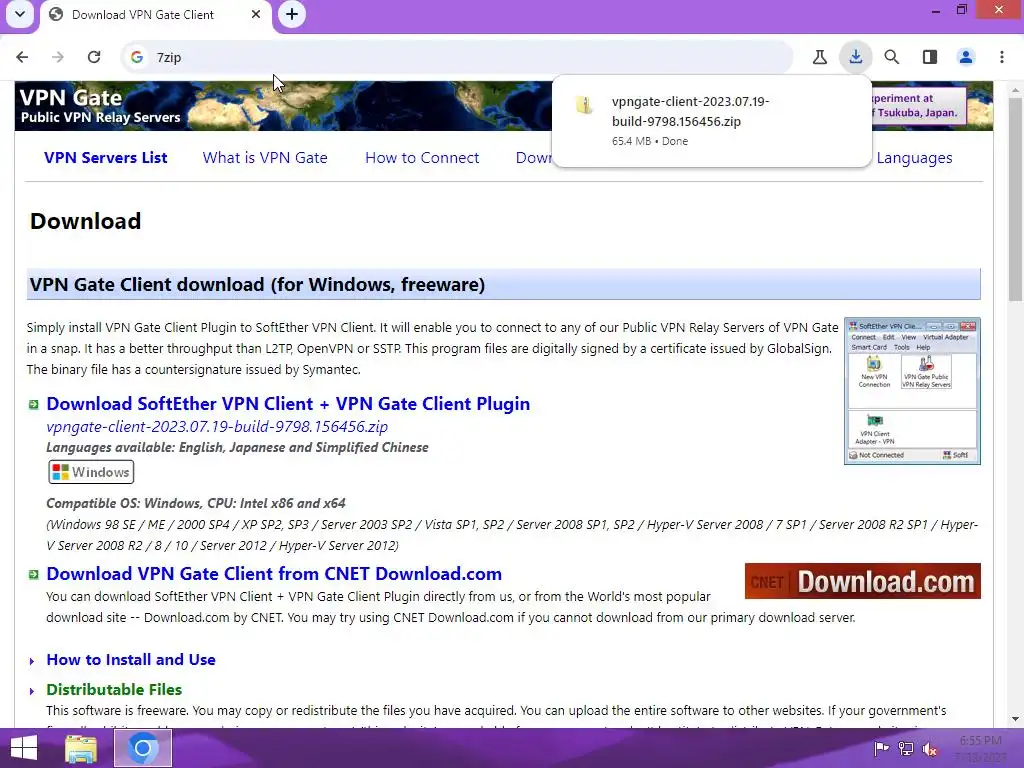Click the Google icon in address bar
Image resolution: width=1024 pixels, height=768 pixels.
point(136,57)
